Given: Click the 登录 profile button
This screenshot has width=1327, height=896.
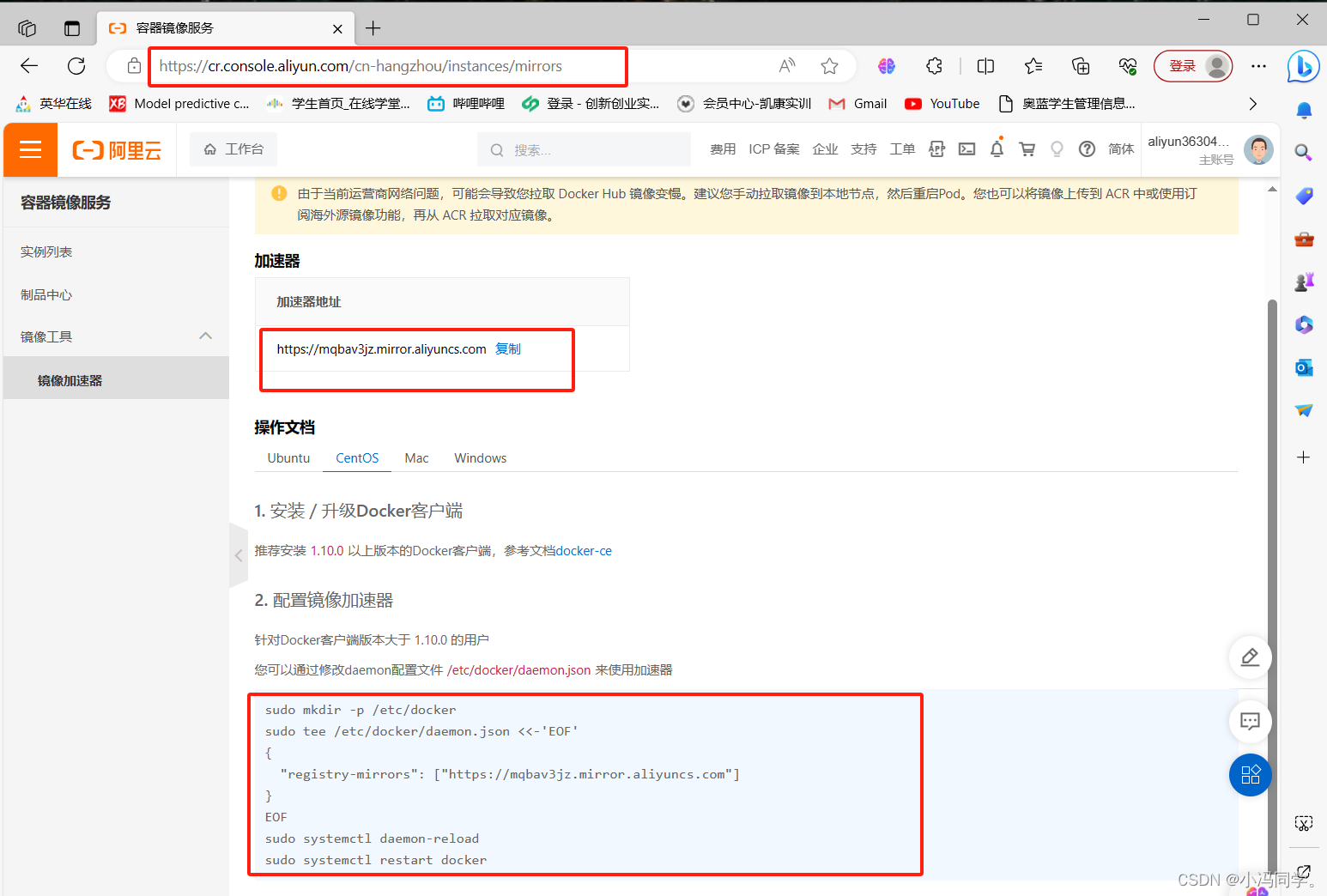Looking at the screenshot, I should point(1193,66).
